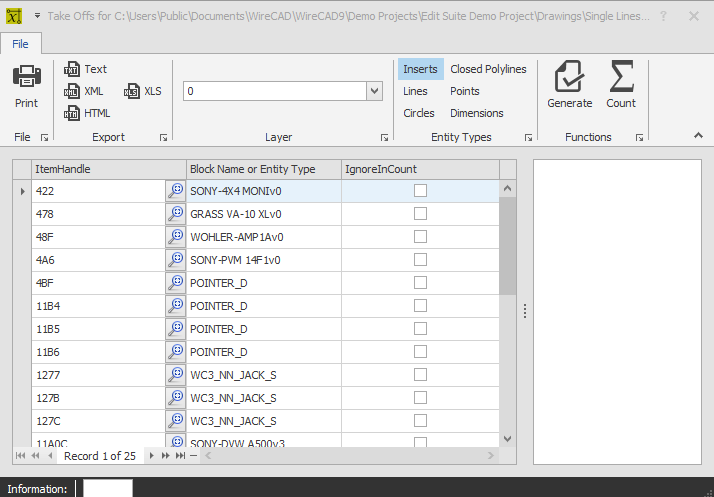Select the File ribbon tab
The width and height of the screenshot is (714, 497).
[20, 44]
